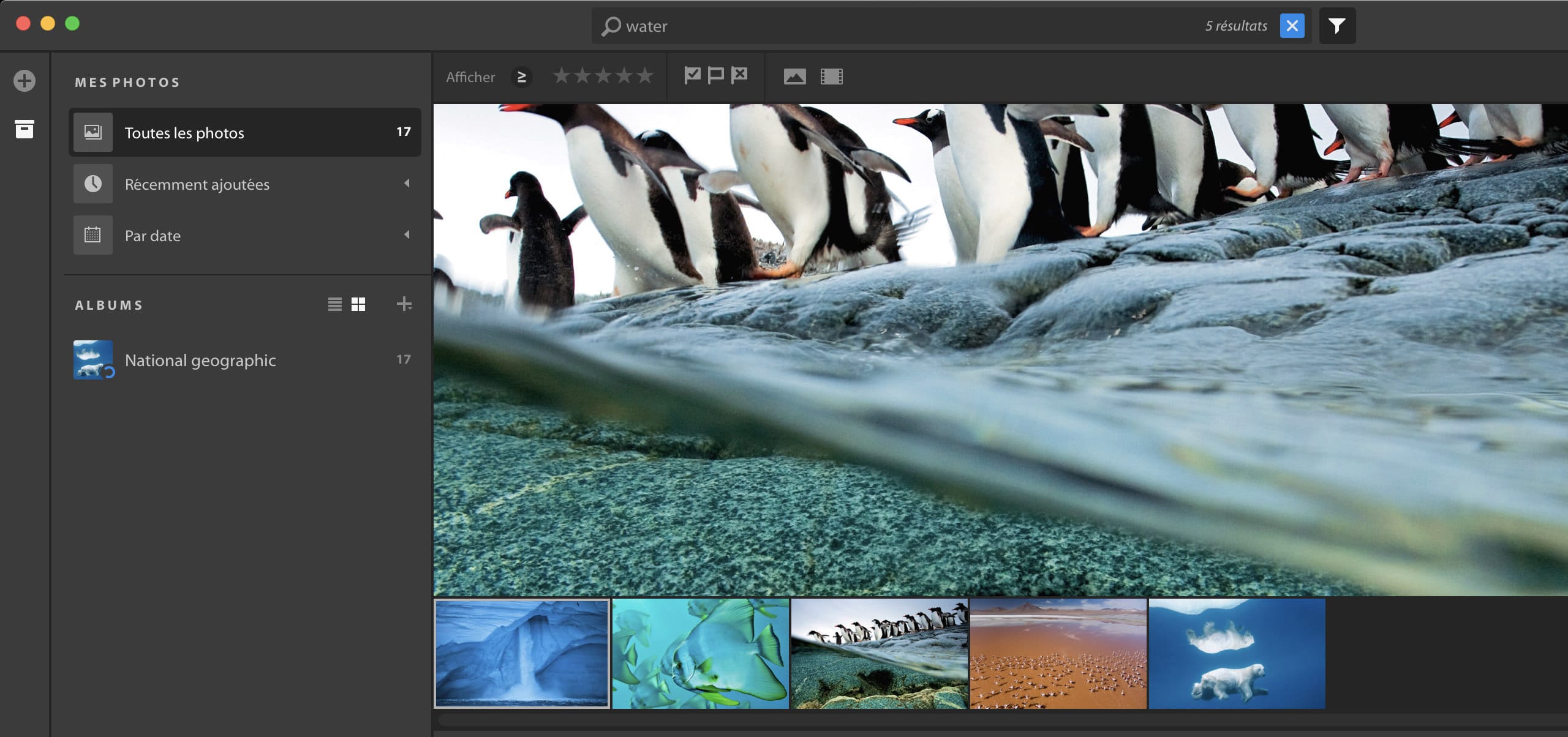Filter by photos media type icon
Screen dimensions: 1568x737
click(794, 77)
